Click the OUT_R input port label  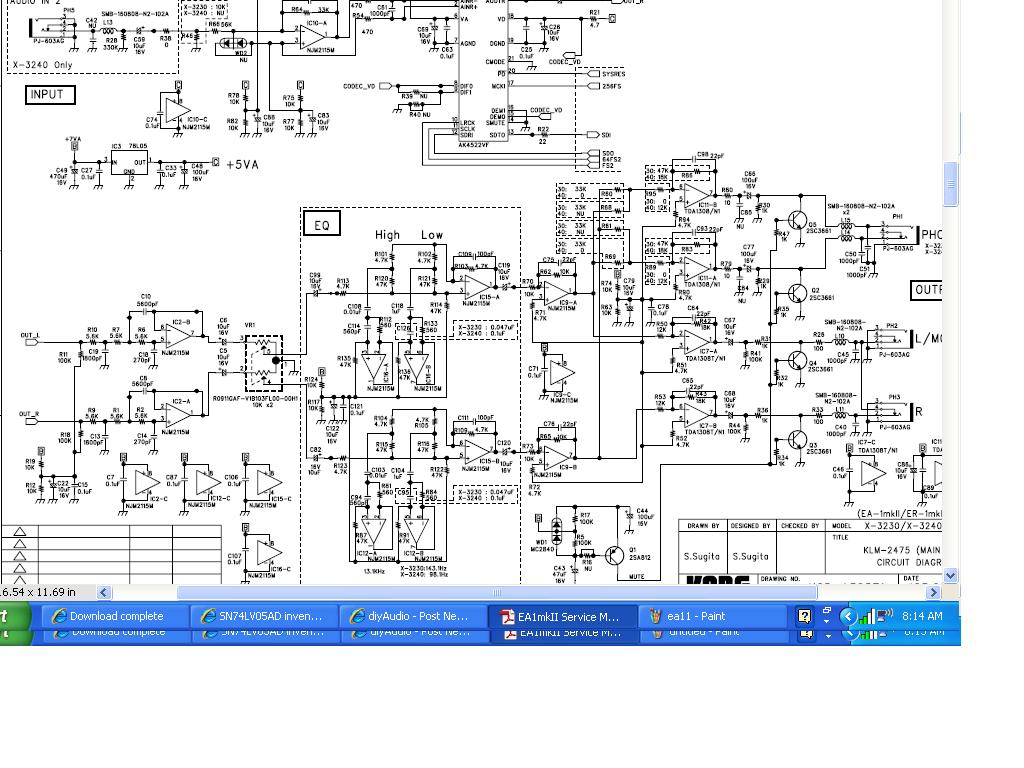click(x=29, y=414)
